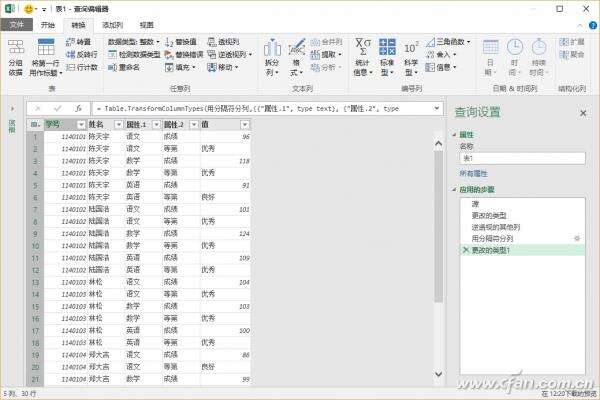Click the 所有属性 (All Properties) link

coord(474,173)
